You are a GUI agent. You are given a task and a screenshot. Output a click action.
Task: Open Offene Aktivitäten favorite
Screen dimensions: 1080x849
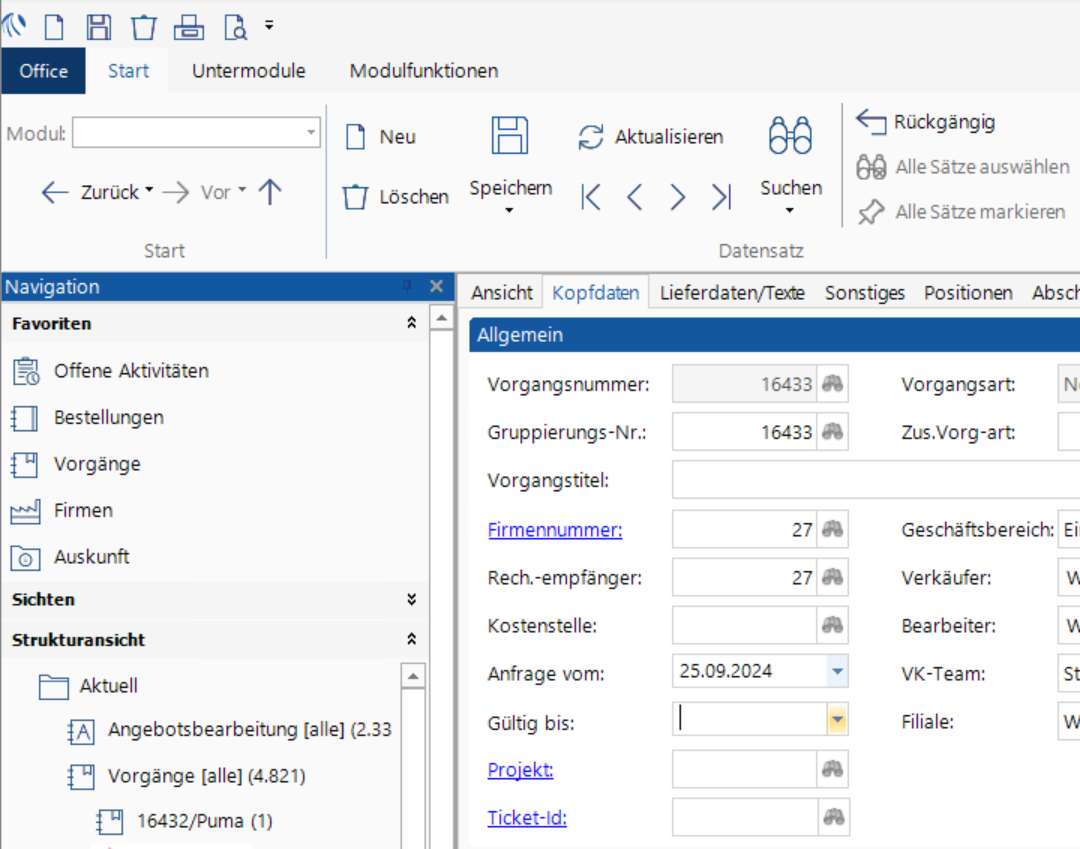tap(111, 371)
